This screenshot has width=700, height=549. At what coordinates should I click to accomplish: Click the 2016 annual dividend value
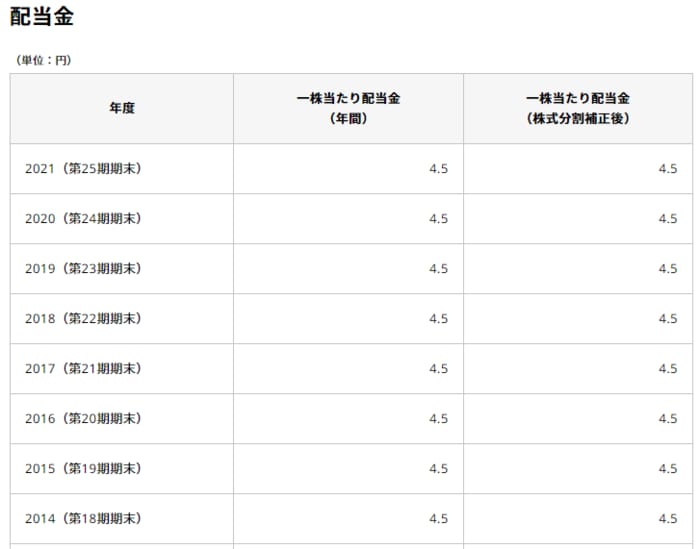coord(438,419)
